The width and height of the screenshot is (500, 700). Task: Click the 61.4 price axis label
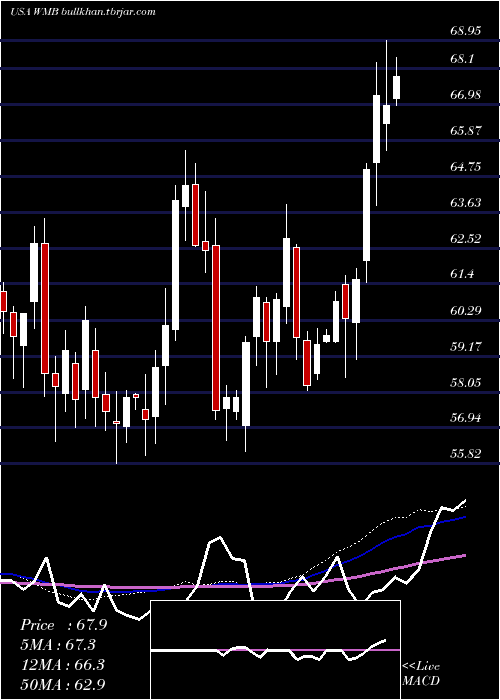click(x=462, y=274)
